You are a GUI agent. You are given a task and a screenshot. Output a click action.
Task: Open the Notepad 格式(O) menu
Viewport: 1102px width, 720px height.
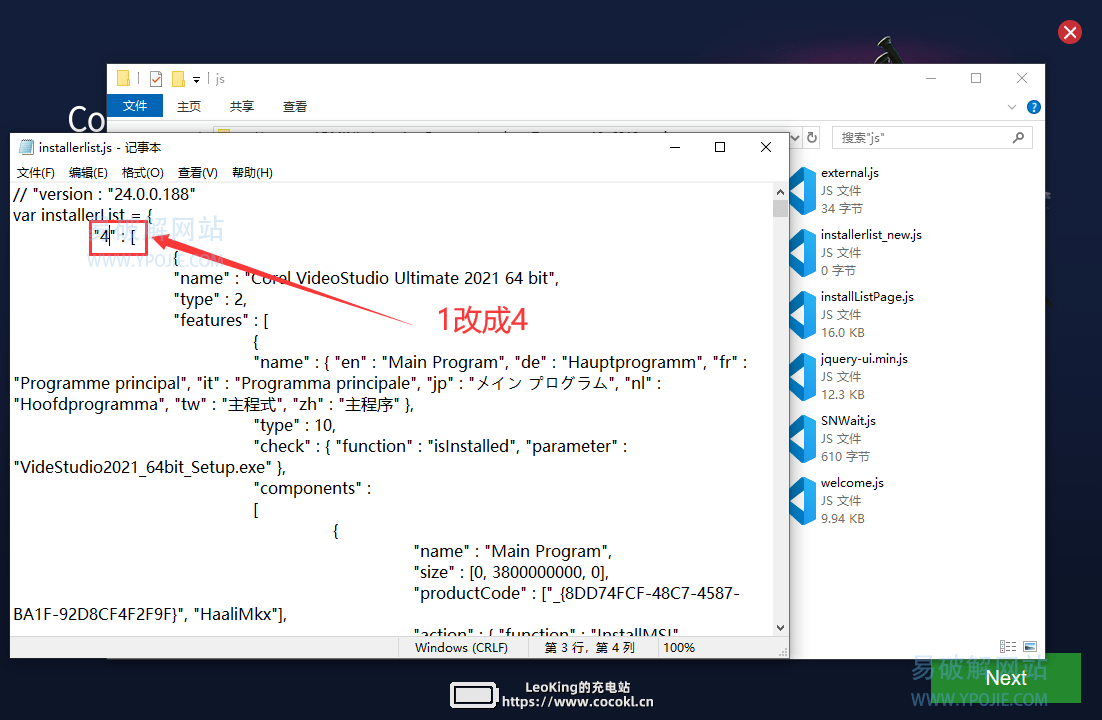(143, 173)
